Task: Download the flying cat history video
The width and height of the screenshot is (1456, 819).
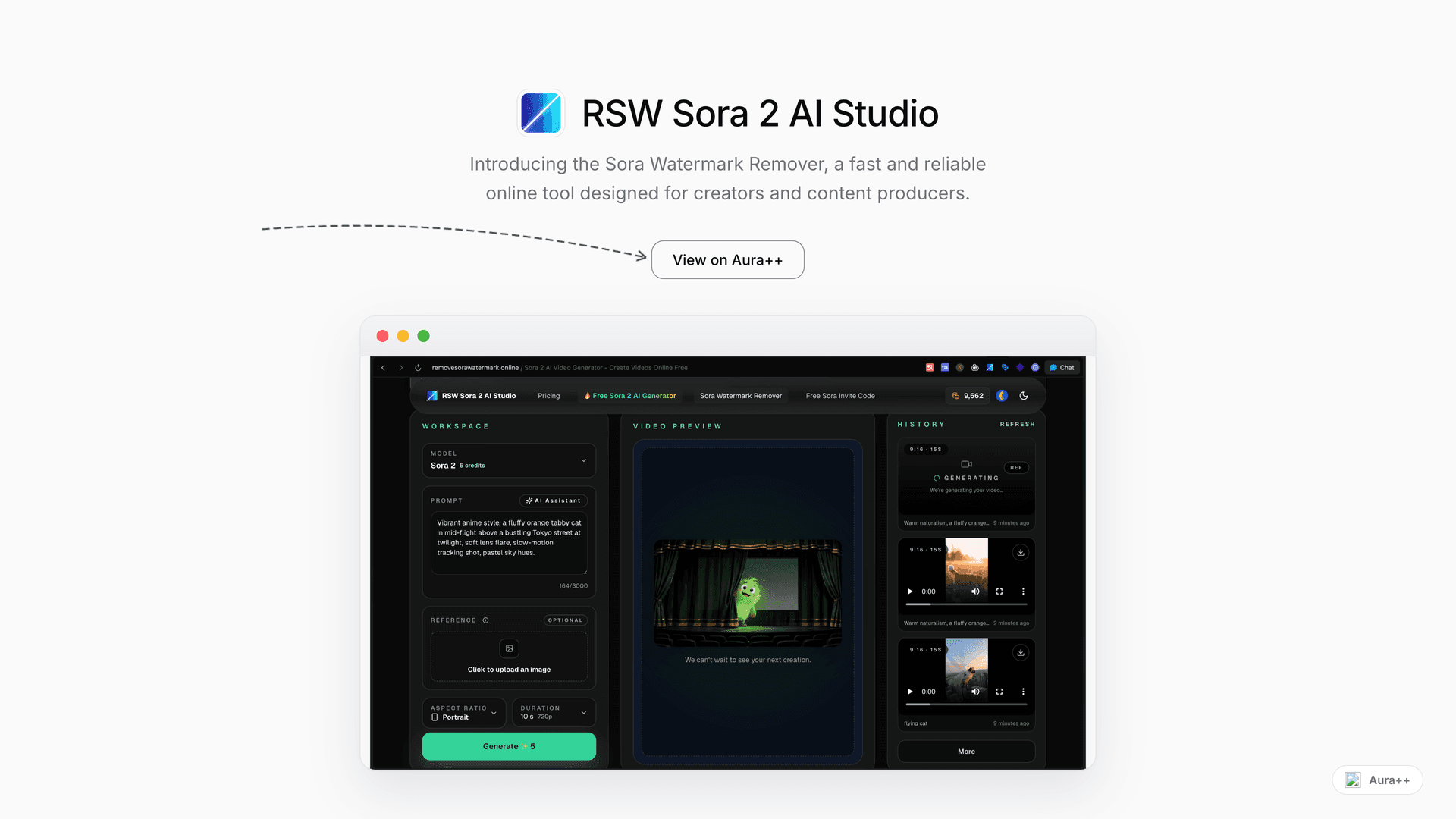Action: click(1021, 653)
